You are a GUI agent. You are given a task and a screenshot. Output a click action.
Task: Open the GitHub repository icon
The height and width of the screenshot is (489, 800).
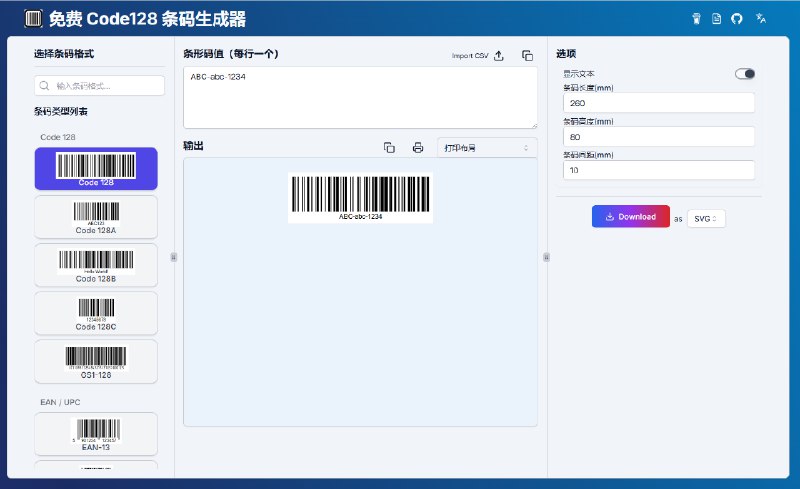(x=737, y=19)
